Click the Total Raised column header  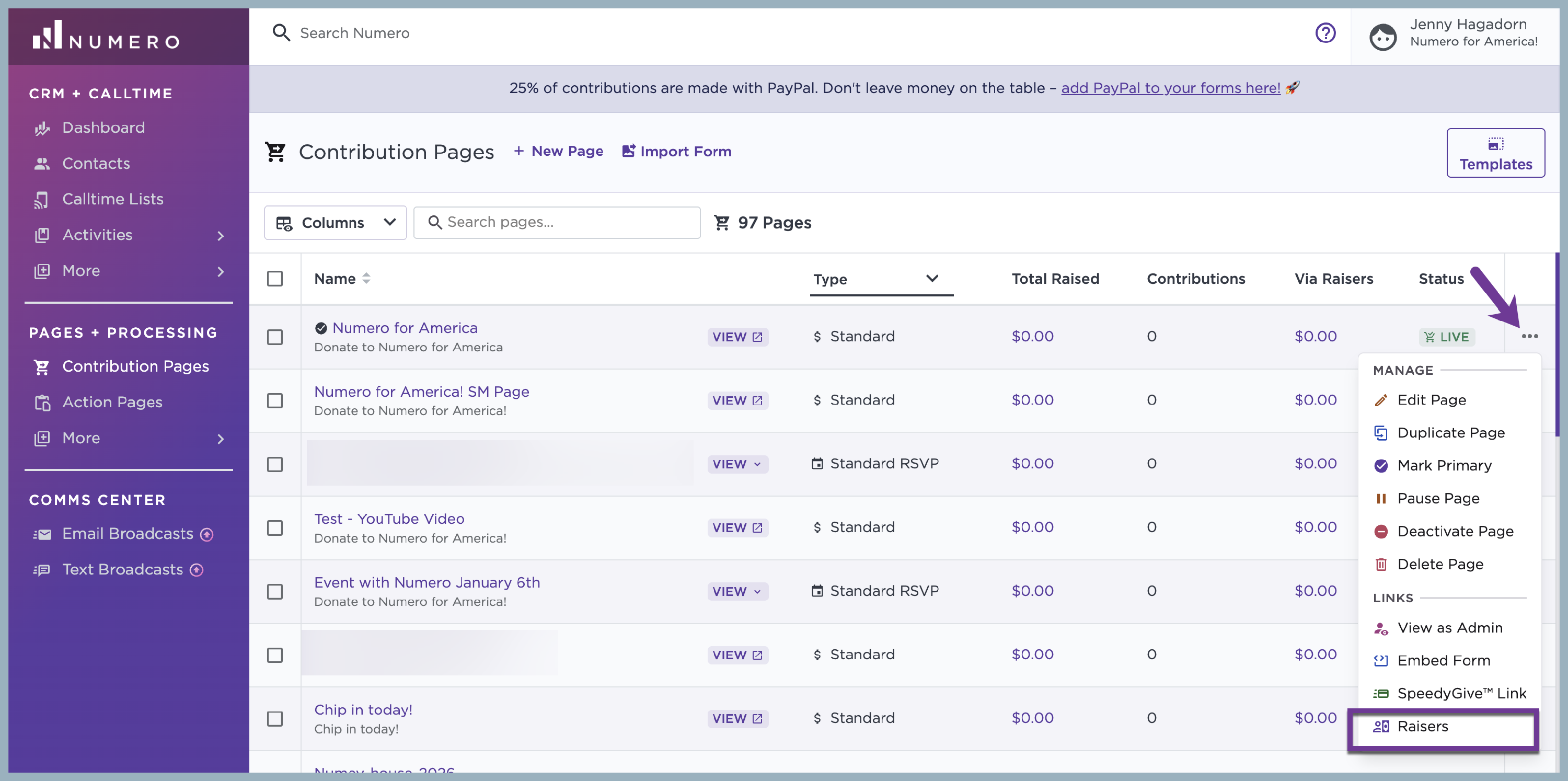point(1055,279)
